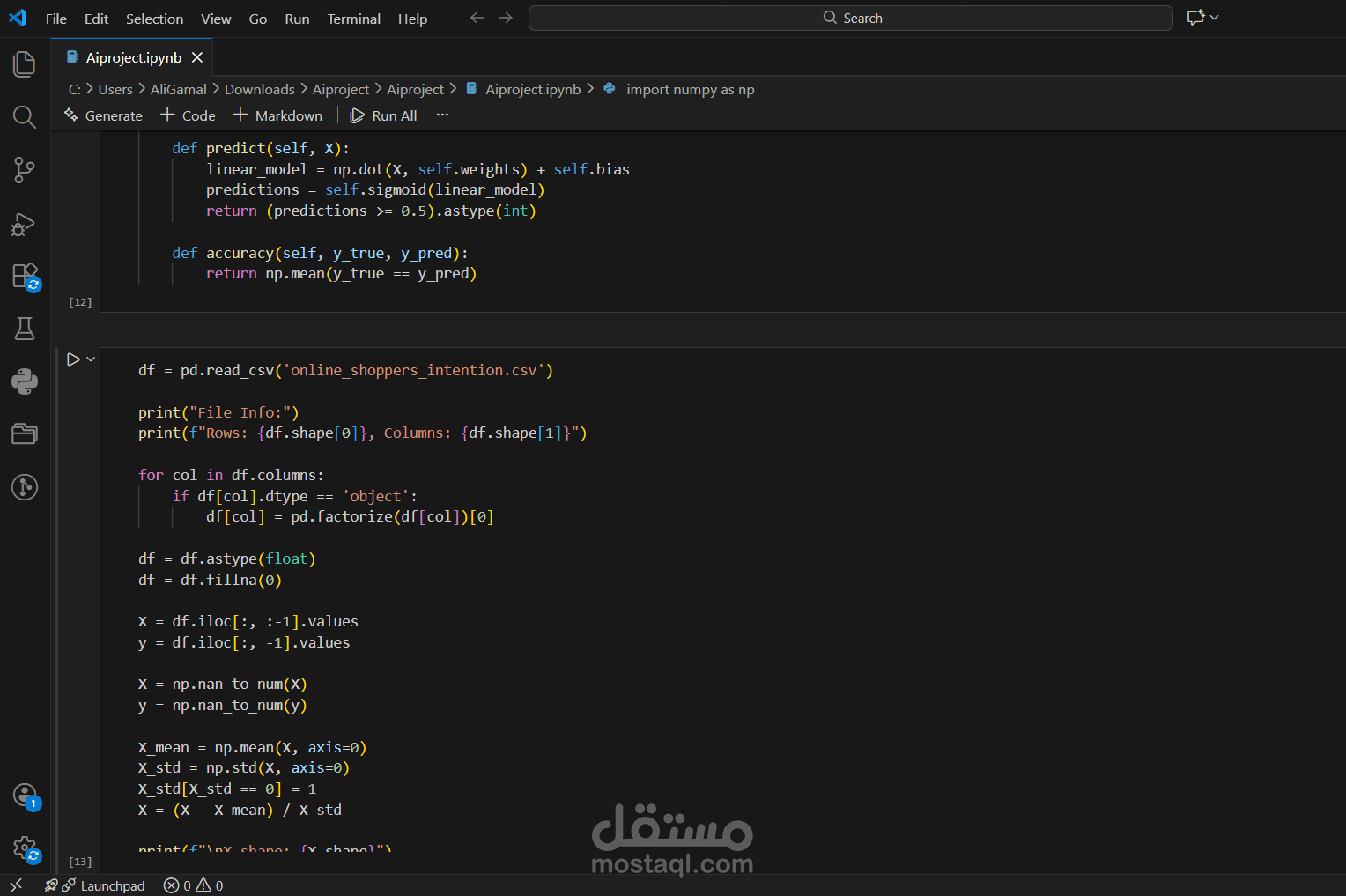Screen dimensions: 1346x896
Task: Click the 'print("File Info:")' line
Action: tap(218, 412)
